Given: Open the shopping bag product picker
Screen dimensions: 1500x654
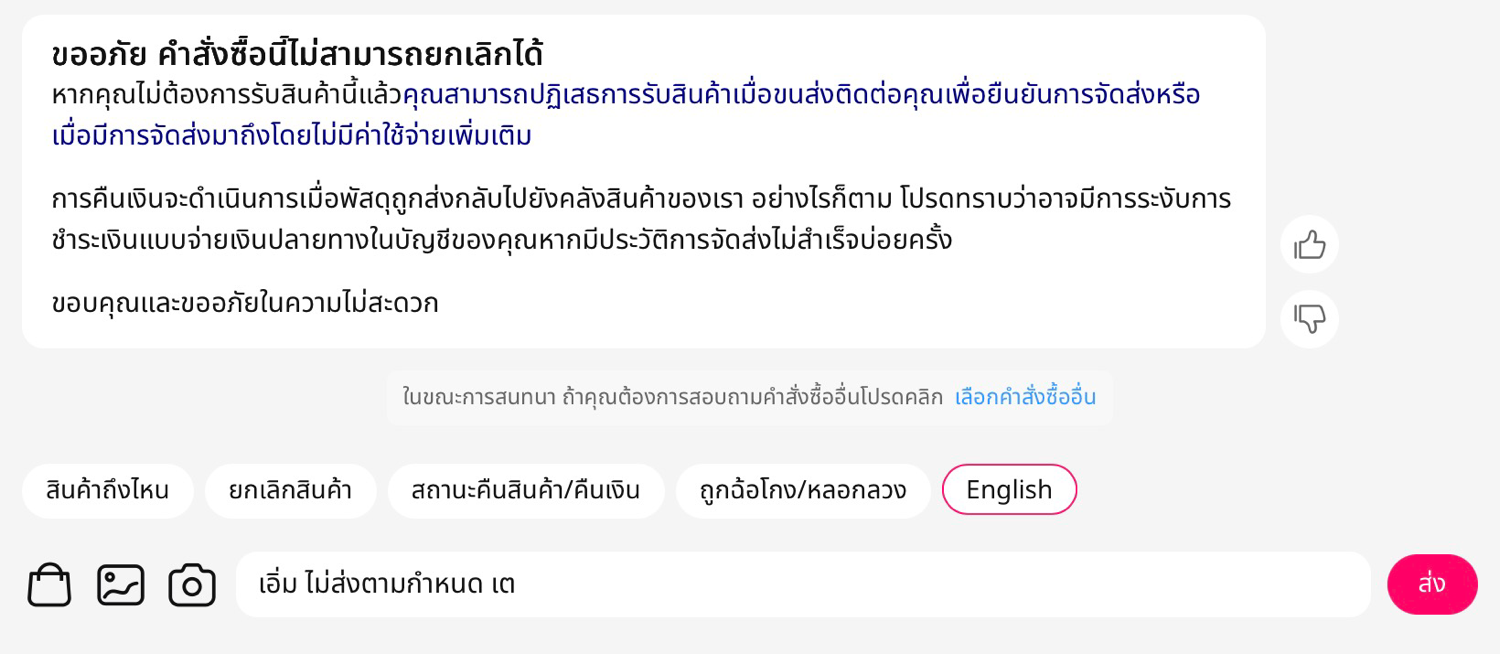Looking at the screenshot, I should tap(49, 585).
